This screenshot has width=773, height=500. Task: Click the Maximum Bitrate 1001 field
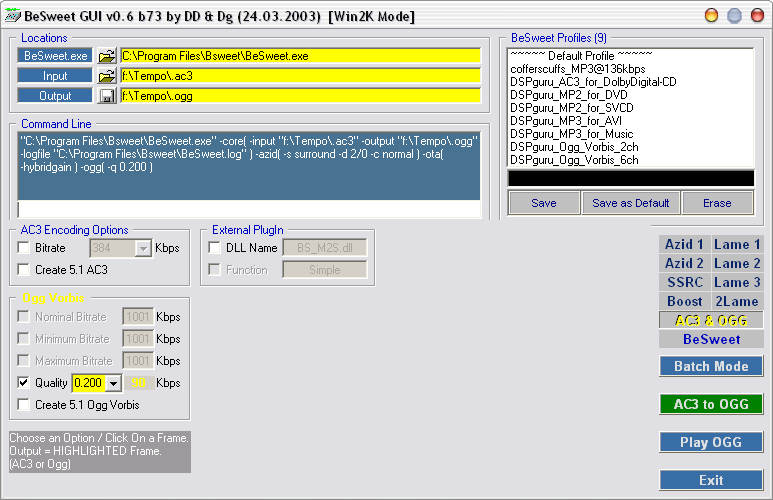tap(138, 361)
